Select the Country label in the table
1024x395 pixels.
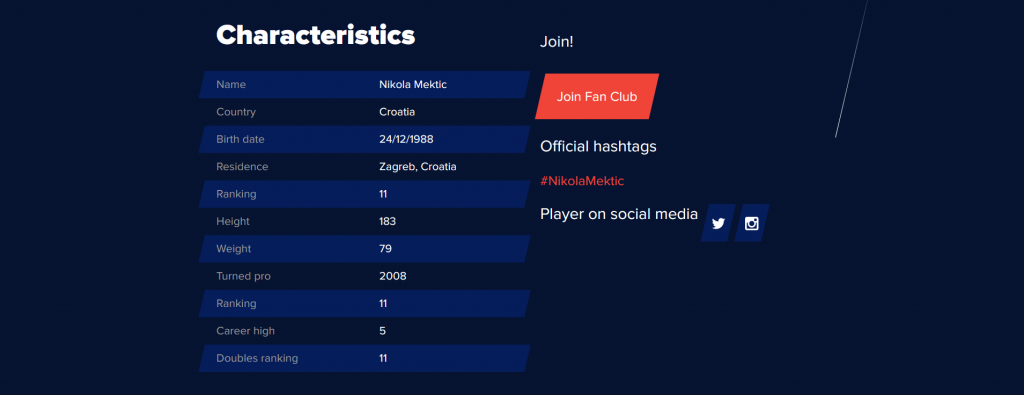(236, 112)
